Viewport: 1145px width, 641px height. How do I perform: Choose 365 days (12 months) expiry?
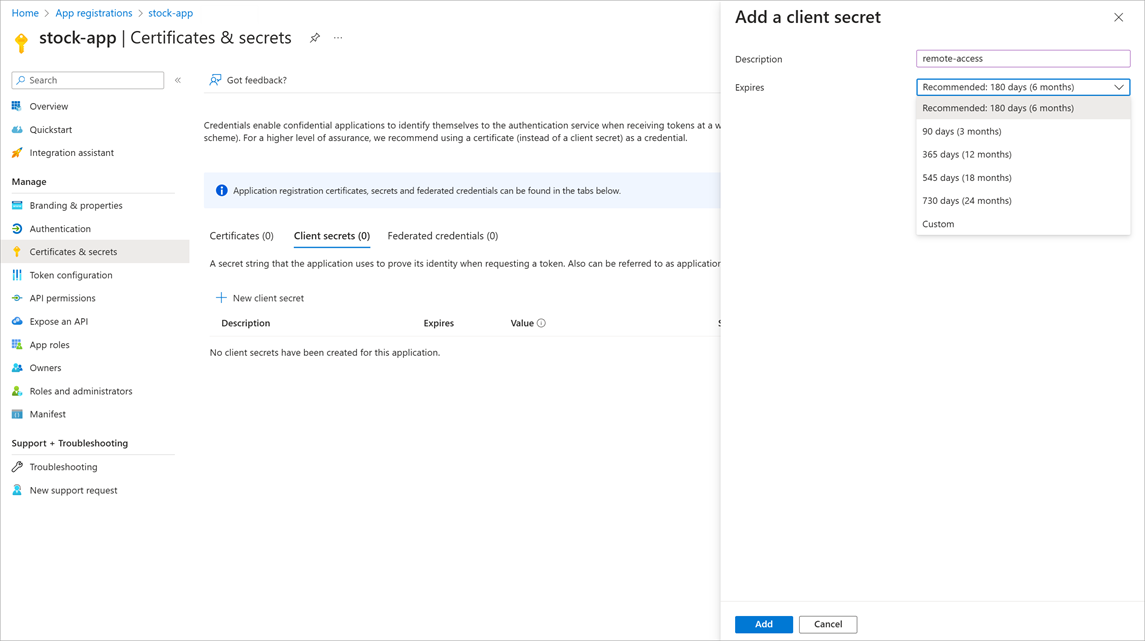tap(1023, 154)
